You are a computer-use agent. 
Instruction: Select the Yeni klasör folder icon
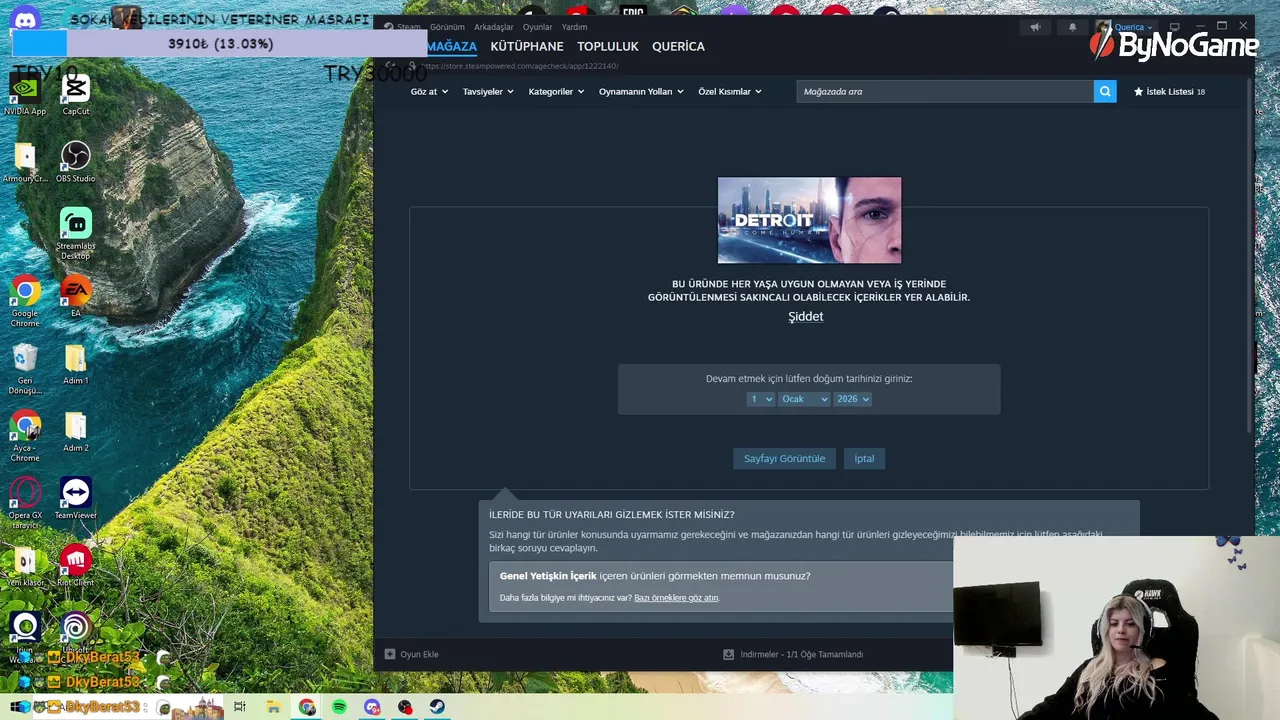[x=25, y=565]
